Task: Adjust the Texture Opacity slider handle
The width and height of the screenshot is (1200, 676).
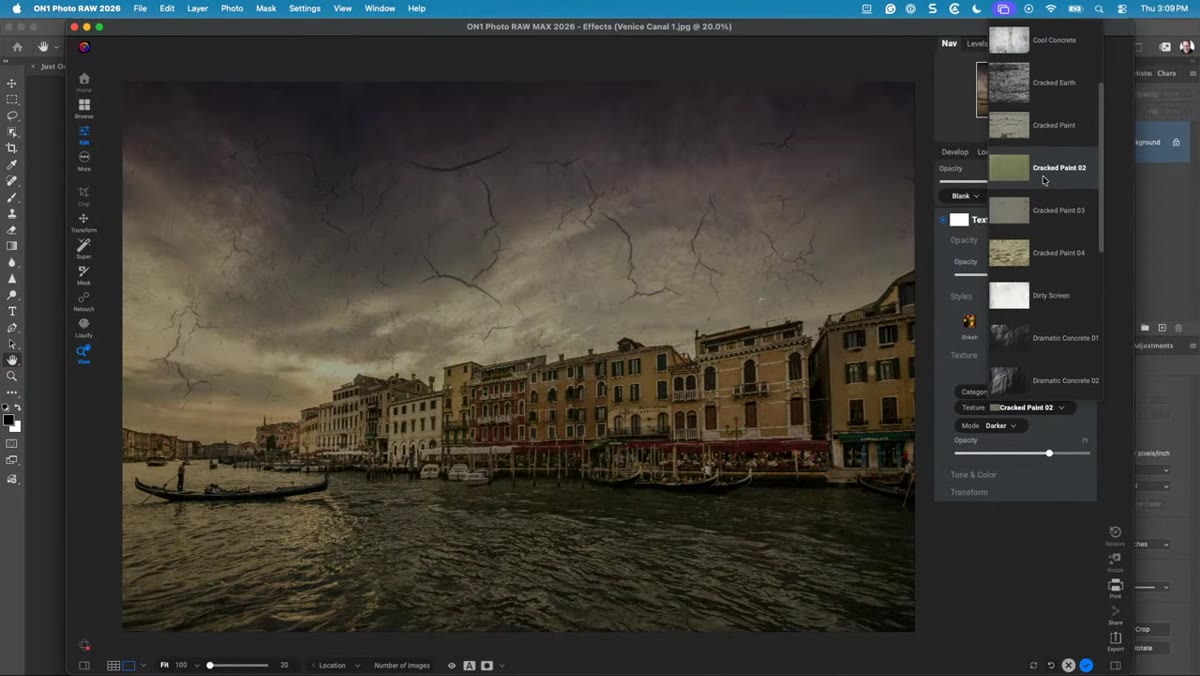Action: tap(1049, 453)
